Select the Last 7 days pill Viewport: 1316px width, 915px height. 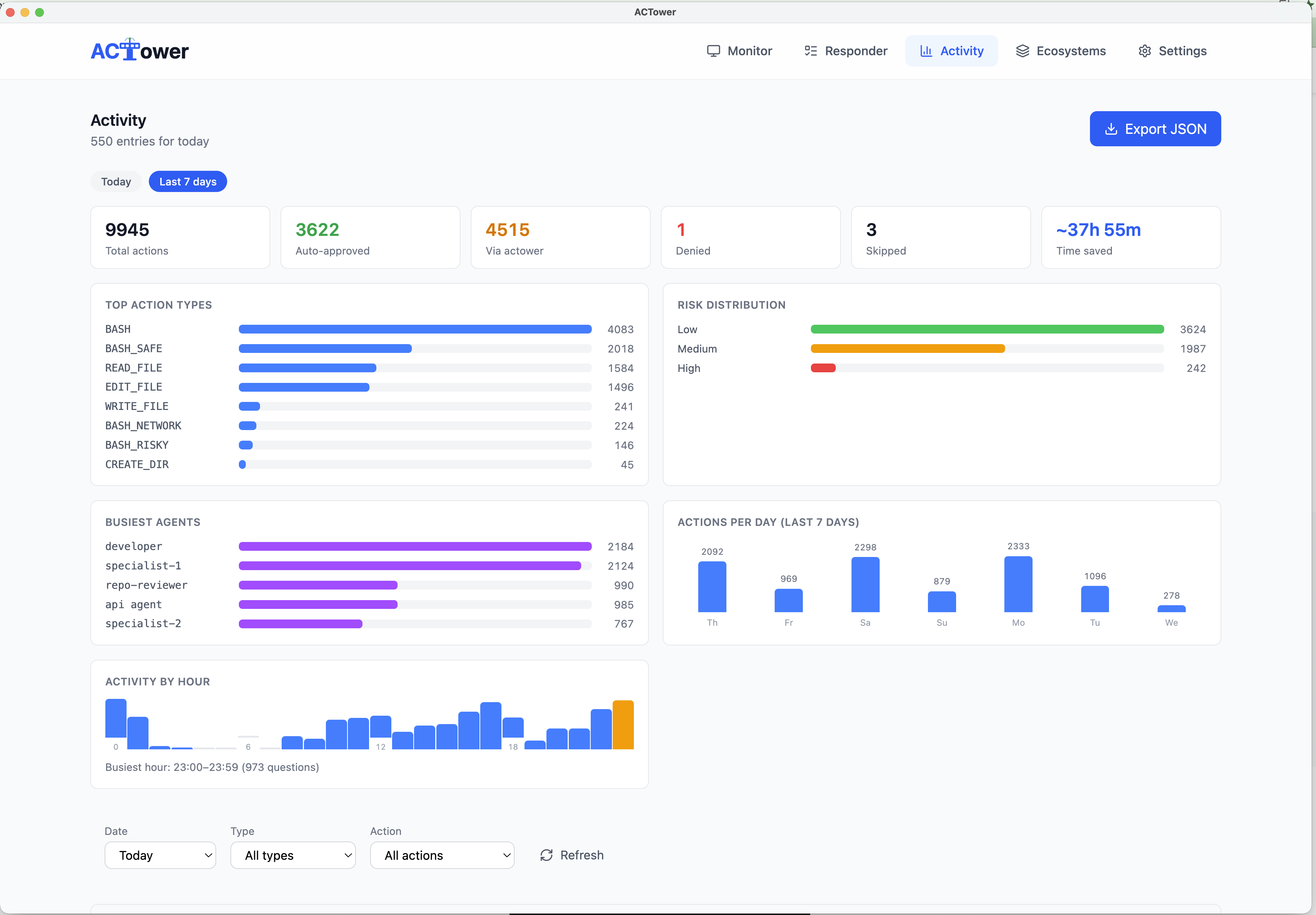coord(188,182)
